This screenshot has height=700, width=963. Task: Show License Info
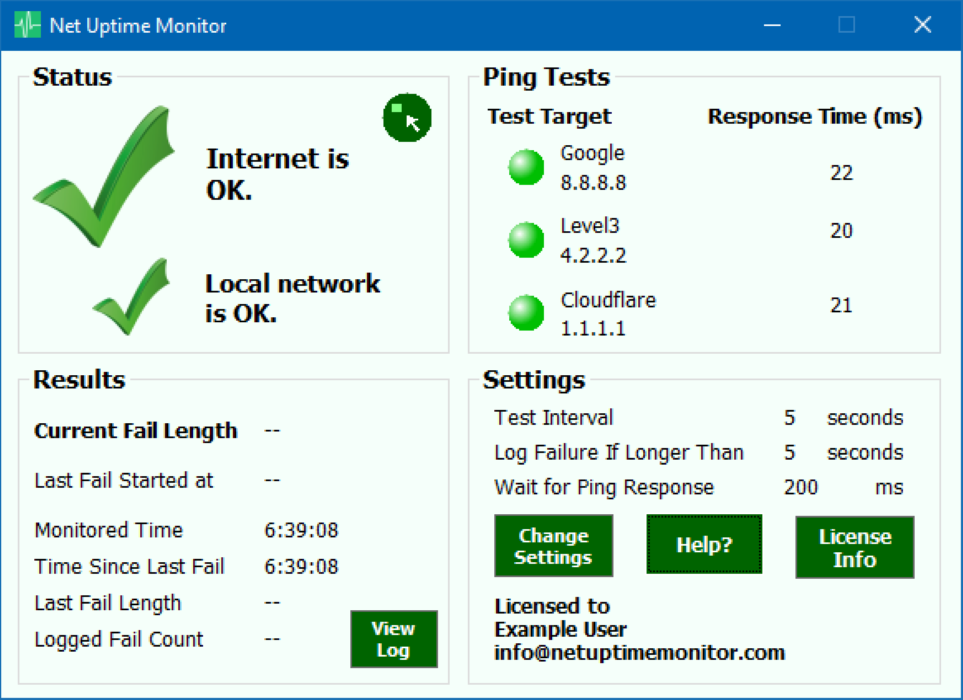[855, 547]
